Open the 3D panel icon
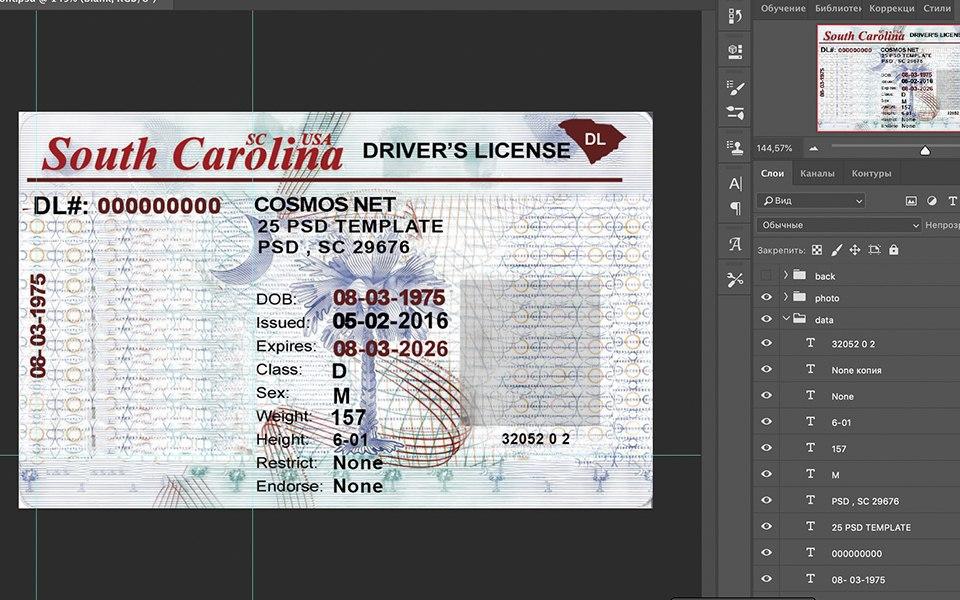This screenshot has height=600, width=960. click(x=735, y=51)
